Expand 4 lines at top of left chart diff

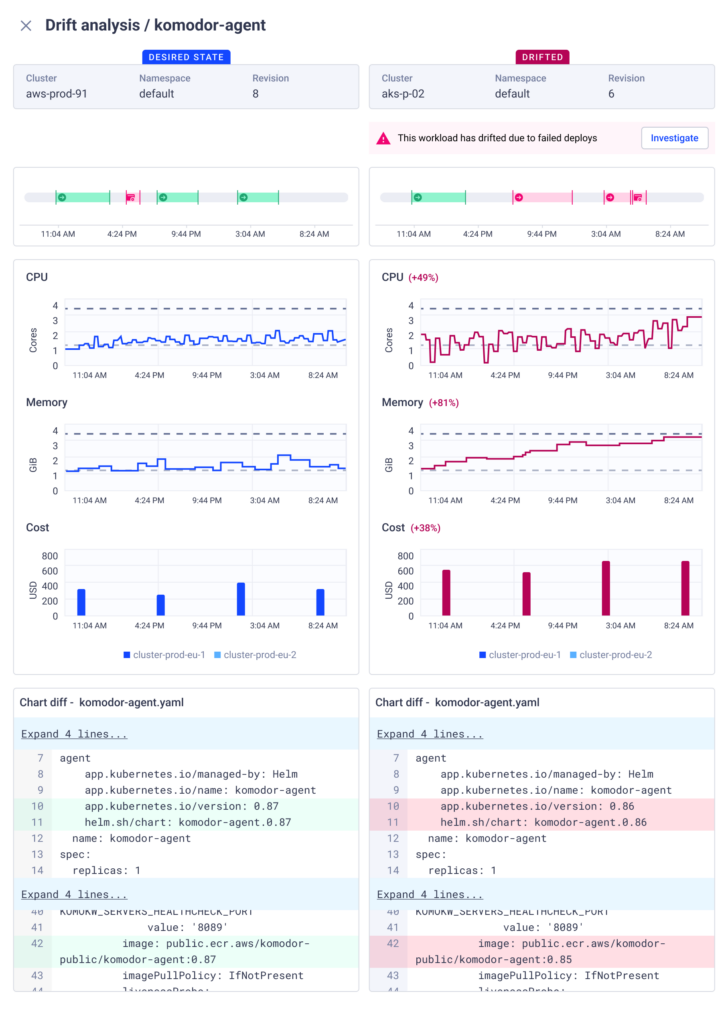click(x=74, y=734)
